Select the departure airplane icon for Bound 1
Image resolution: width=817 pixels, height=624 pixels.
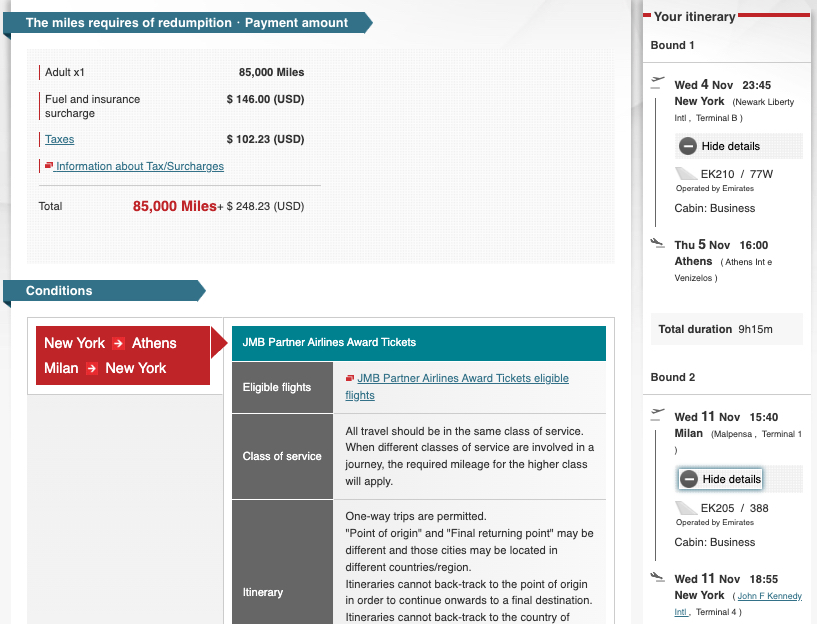coord(658,80)
